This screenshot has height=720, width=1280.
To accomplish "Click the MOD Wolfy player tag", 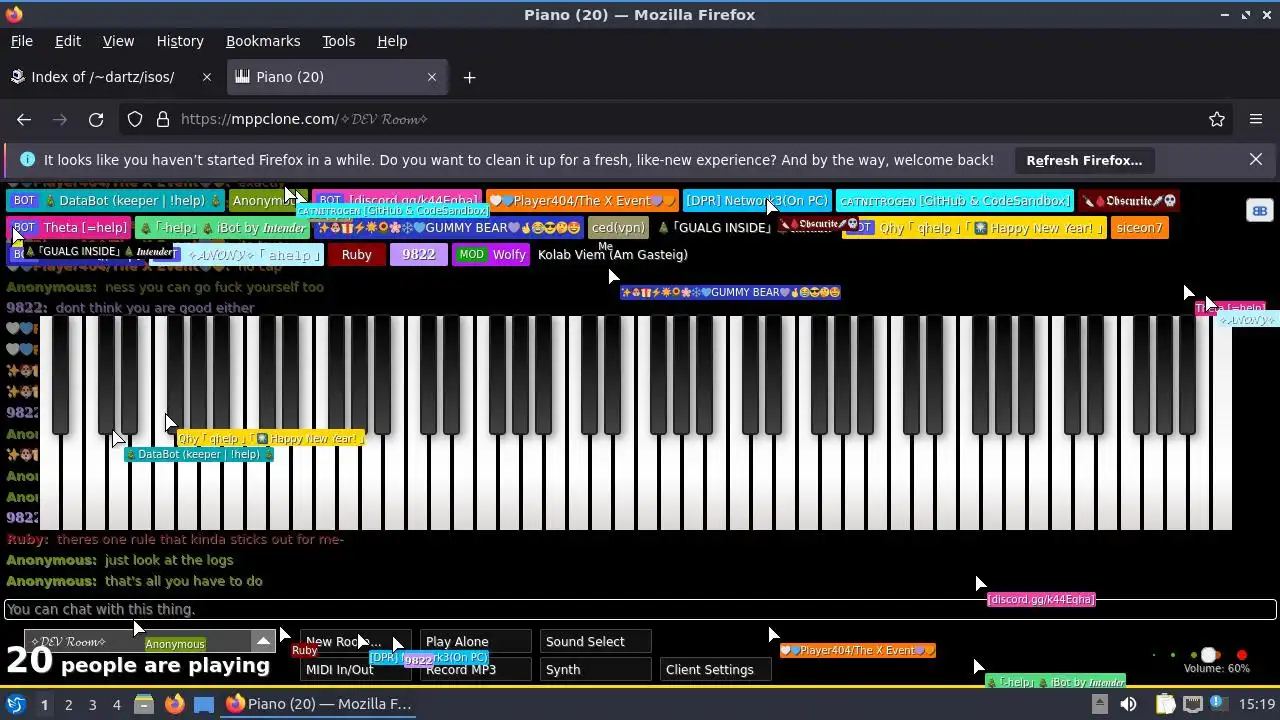I will click(x=491, y=255).
